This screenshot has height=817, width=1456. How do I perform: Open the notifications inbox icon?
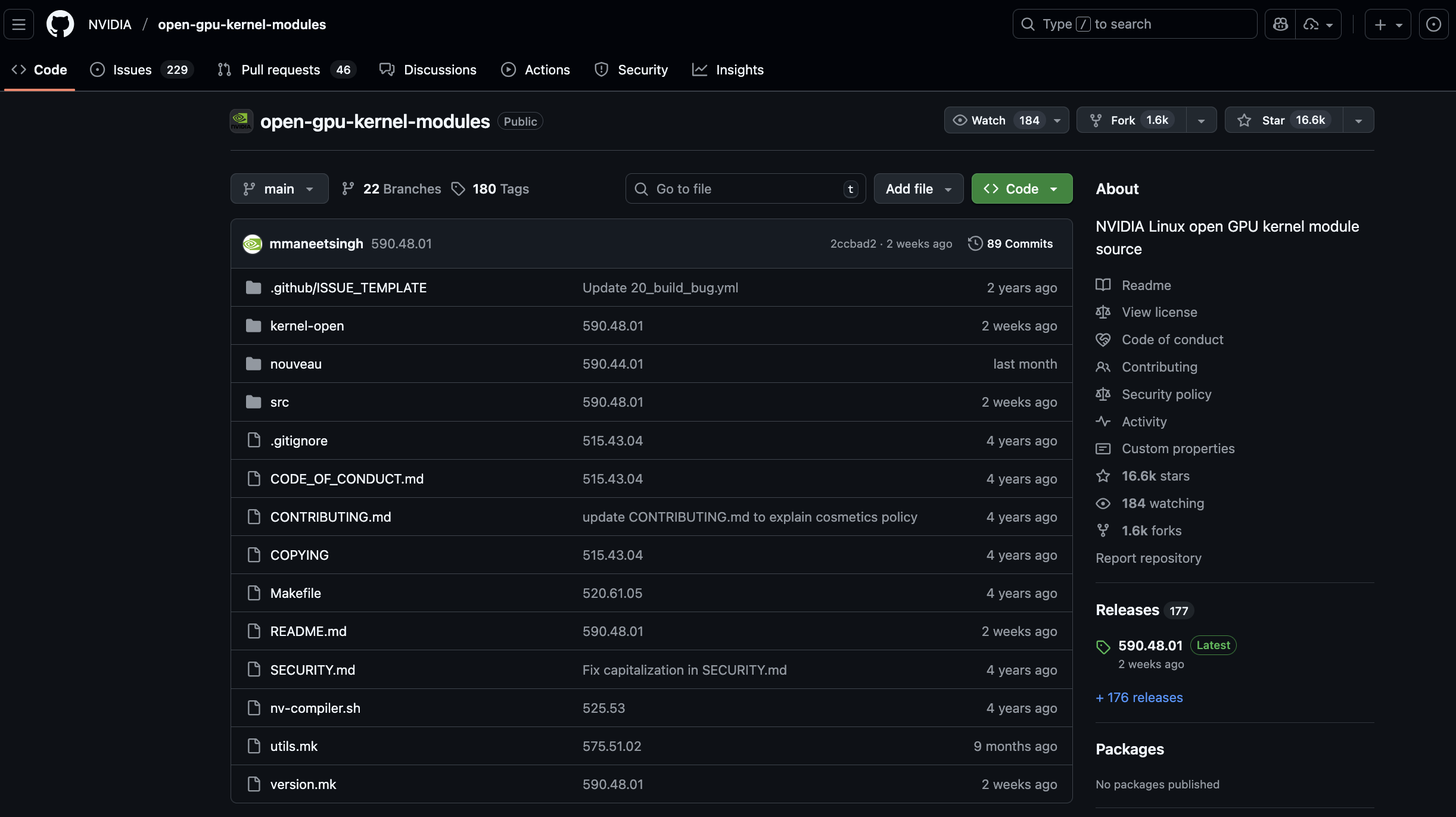(1433, 24)
